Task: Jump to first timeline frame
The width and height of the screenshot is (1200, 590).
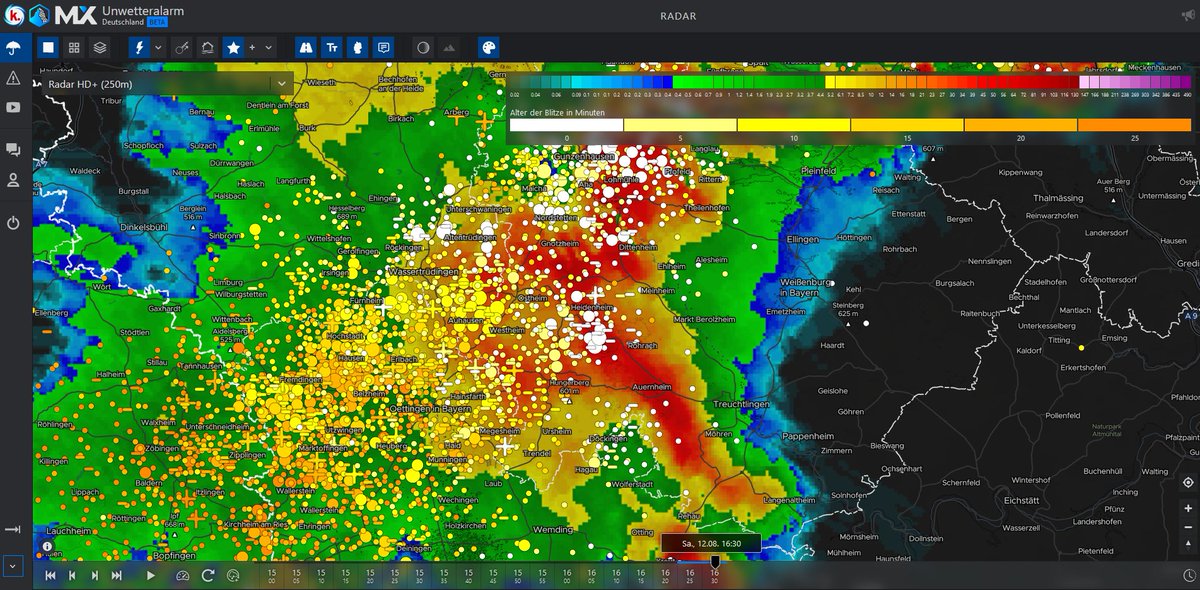Action: 50,575
